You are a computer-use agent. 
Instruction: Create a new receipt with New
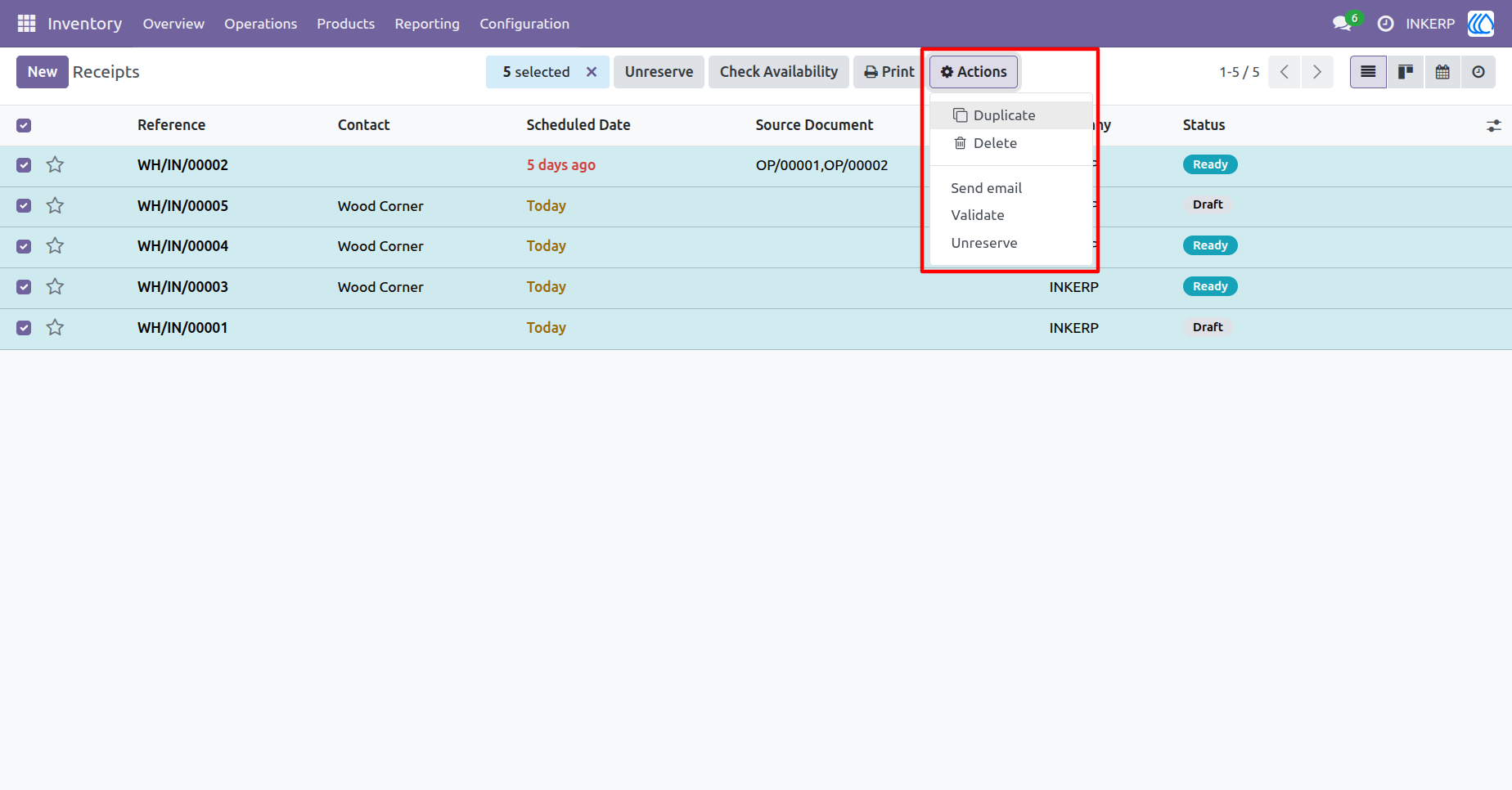(43, 72)
